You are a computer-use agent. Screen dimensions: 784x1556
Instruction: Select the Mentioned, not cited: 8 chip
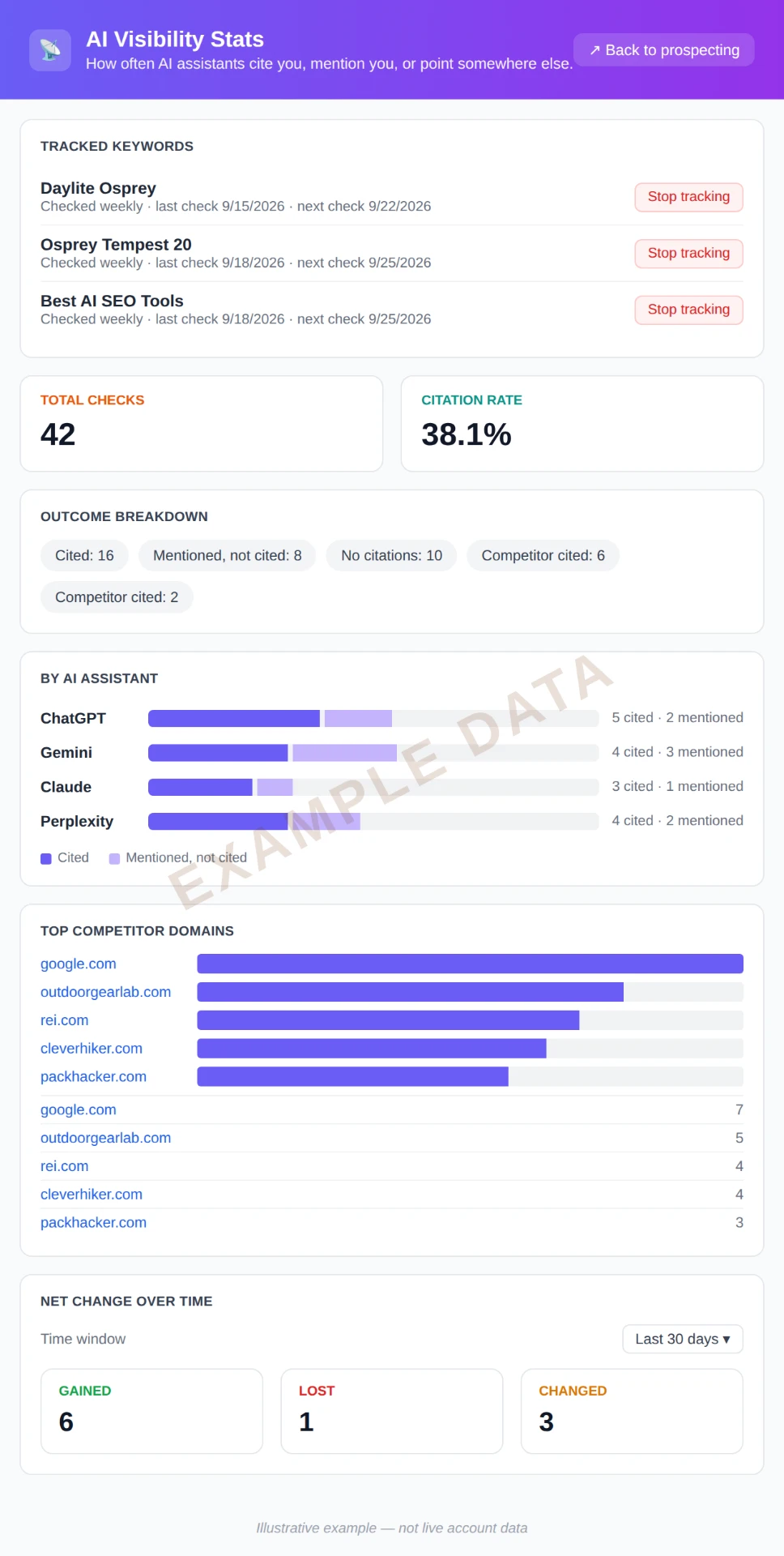[228, 556]
